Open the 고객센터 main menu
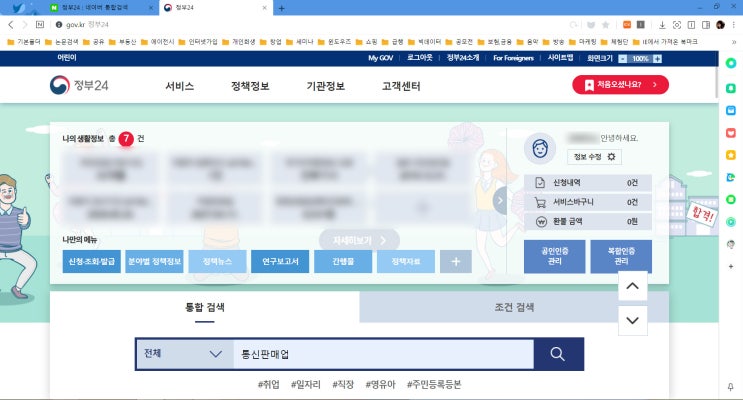The image size is (743, 400). pos(401,86)
